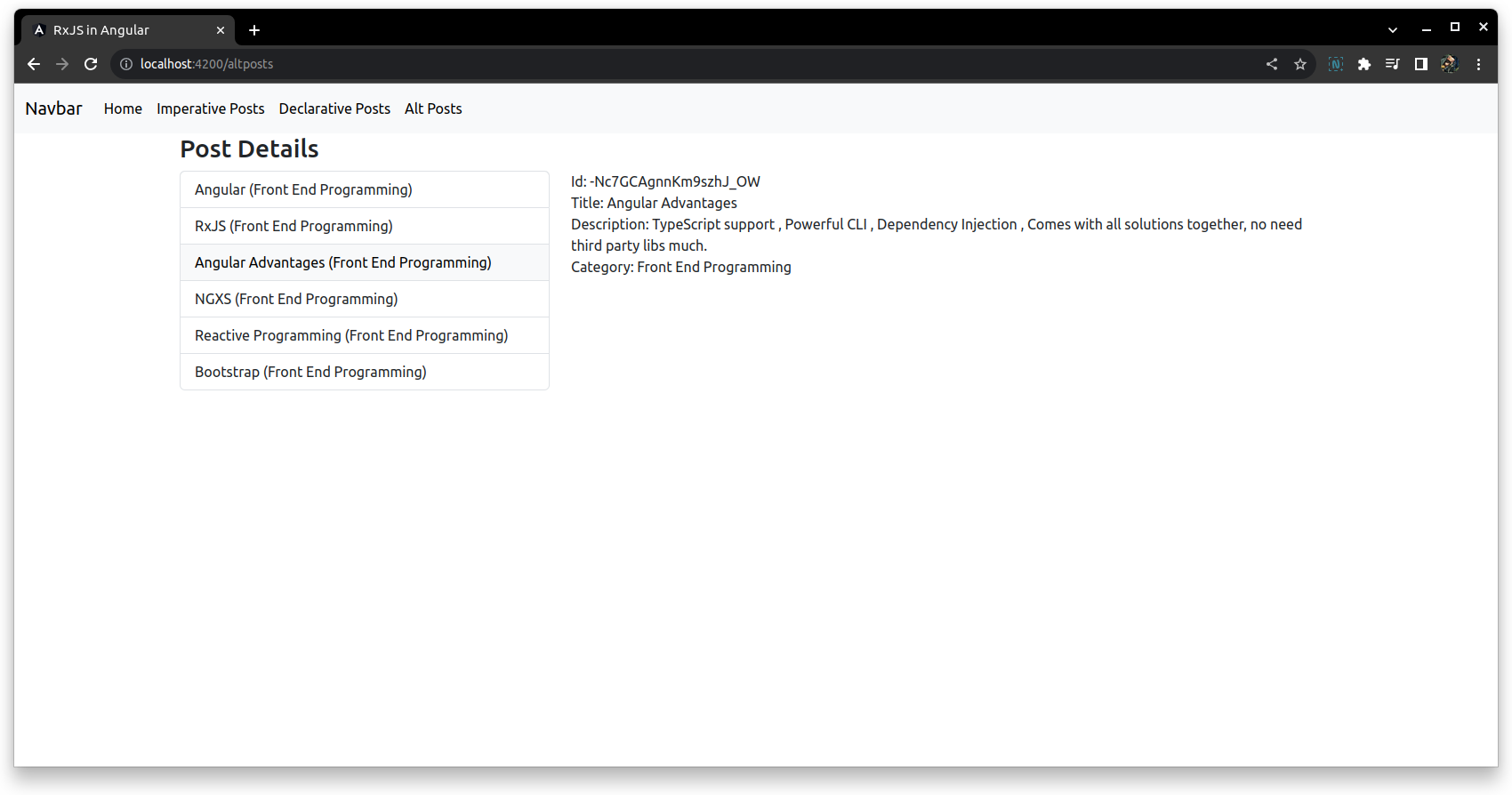Close the RxJS in Angular tab
The image size is (1512, 795).
coord(221,30)
